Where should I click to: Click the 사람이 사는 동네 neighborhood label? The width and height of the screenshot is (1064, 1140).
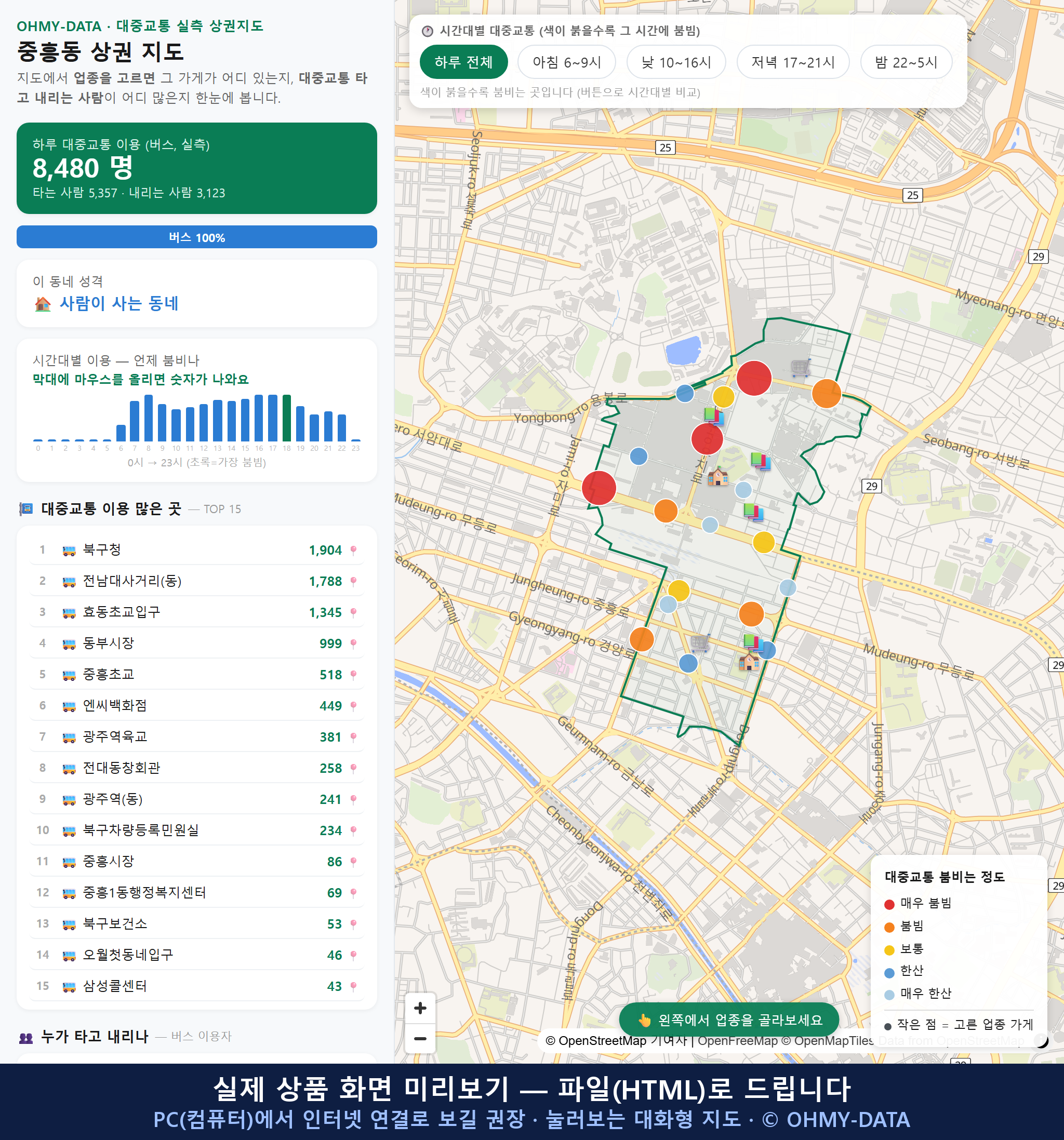click(119, 303)
